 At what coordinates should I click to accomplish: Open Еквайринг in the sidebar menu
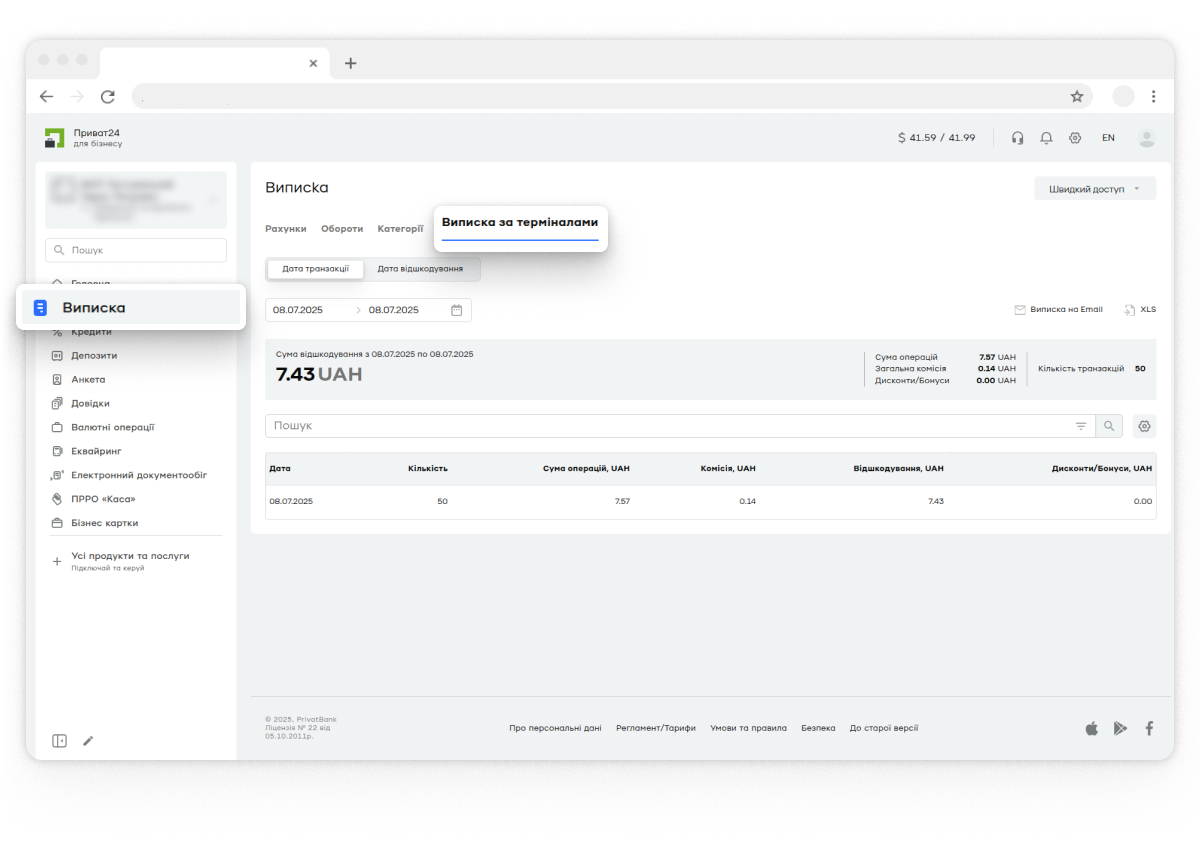(97, 451)
